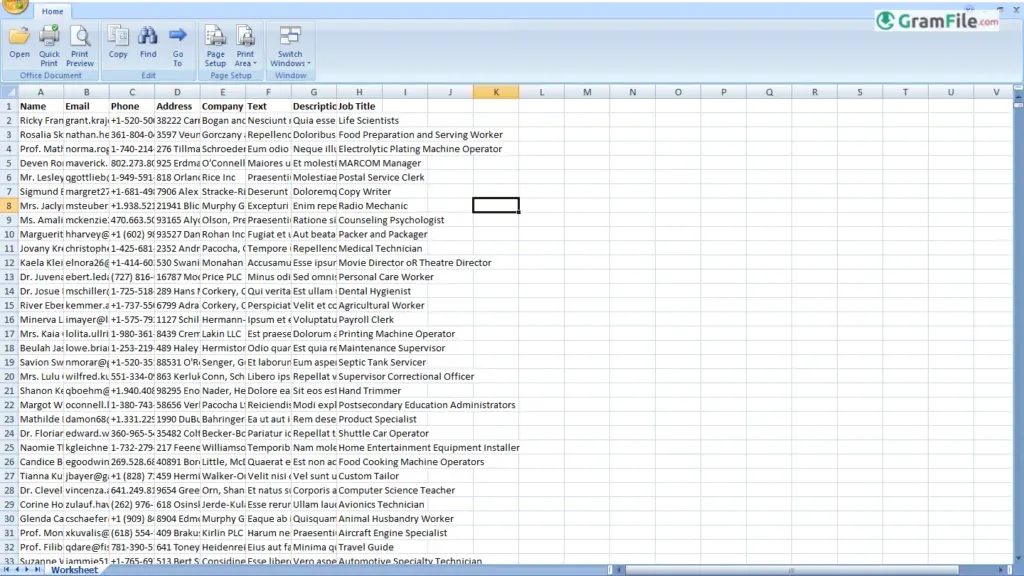Click the Company header cell
Viewport: 1024px width, 576px height.
tap(223, 106)
